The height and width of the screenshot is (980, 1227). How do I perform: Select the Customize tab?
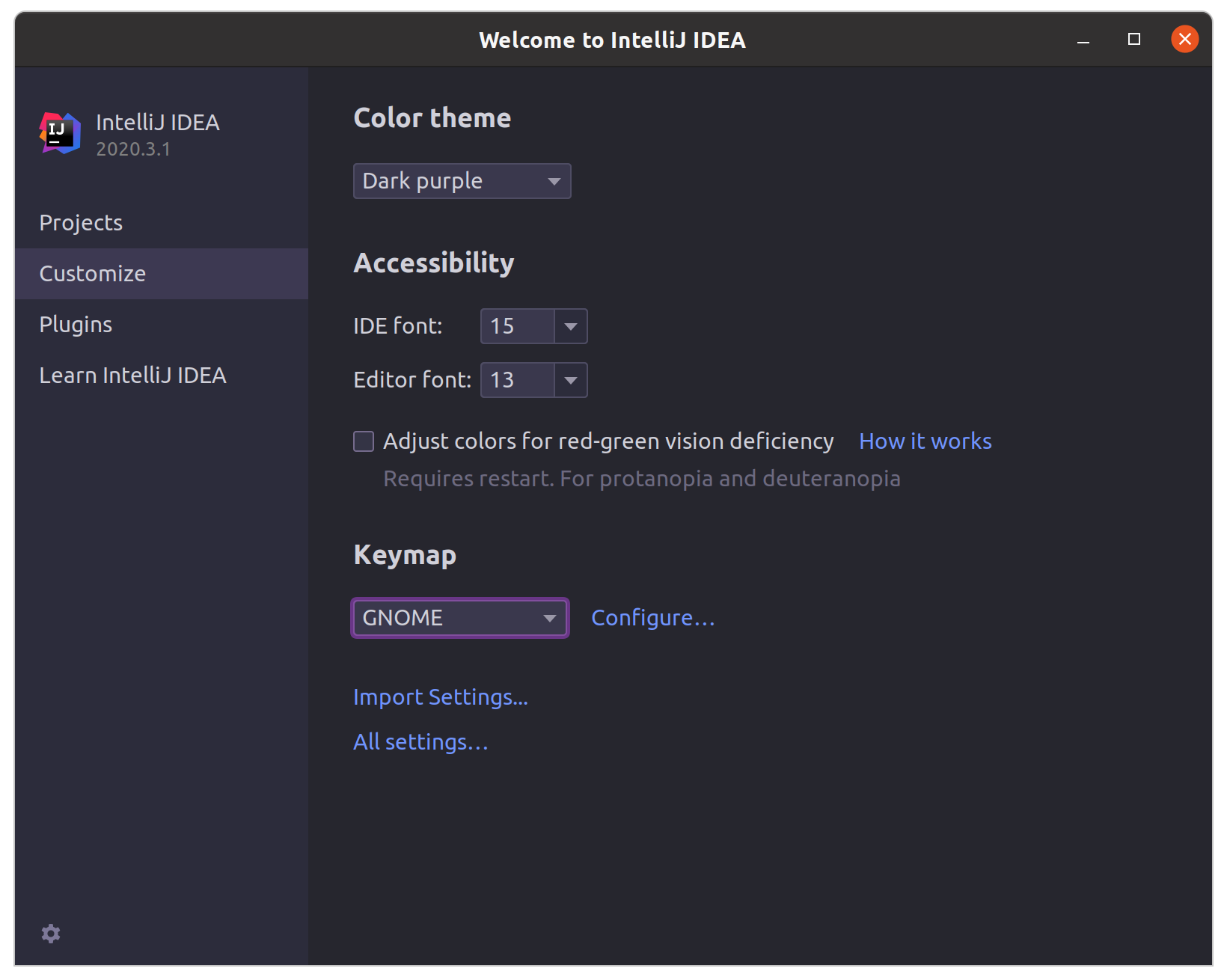click(162, 274)
